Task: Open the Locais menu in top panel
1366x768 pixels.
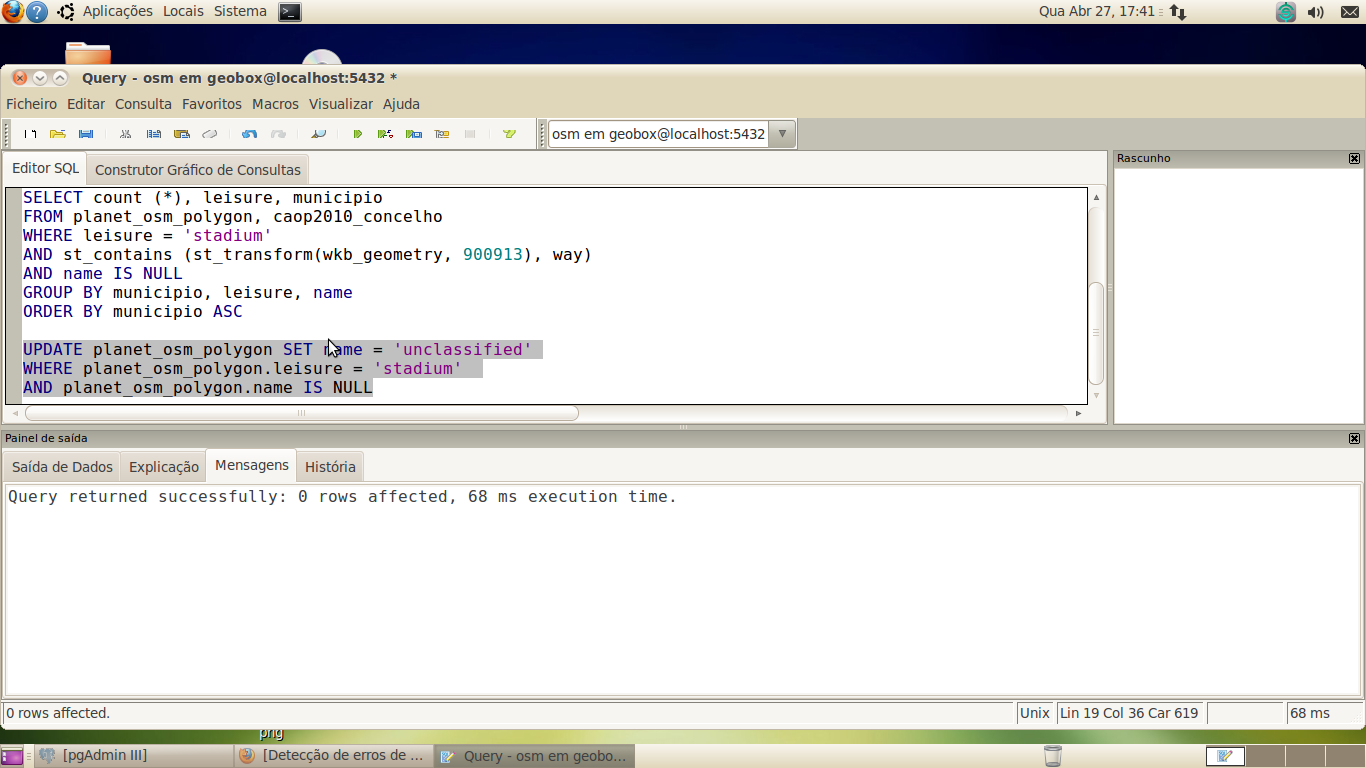Action: point(183,12)
